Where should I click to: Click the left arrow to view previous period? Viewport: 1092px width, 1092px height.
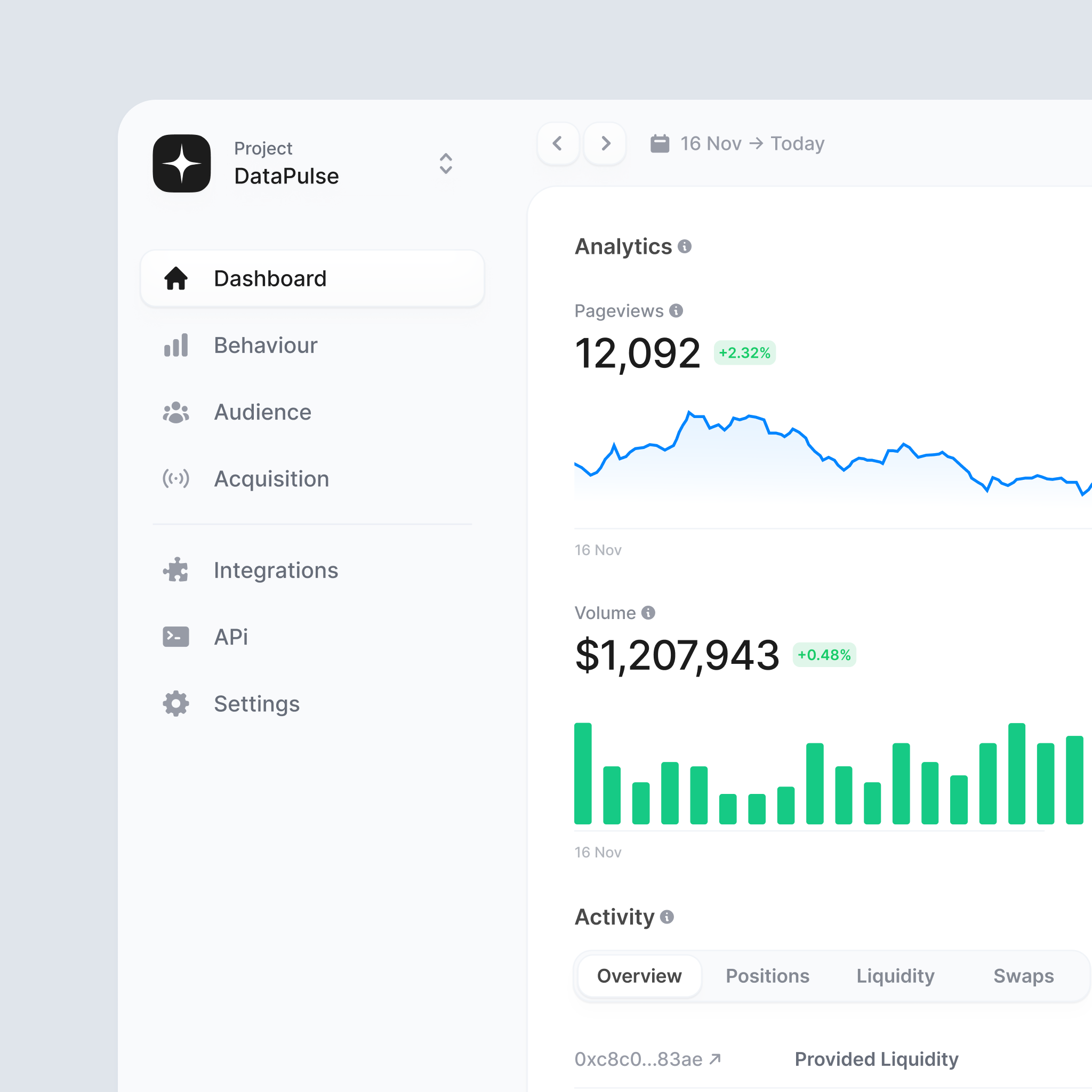coord(557,143)
